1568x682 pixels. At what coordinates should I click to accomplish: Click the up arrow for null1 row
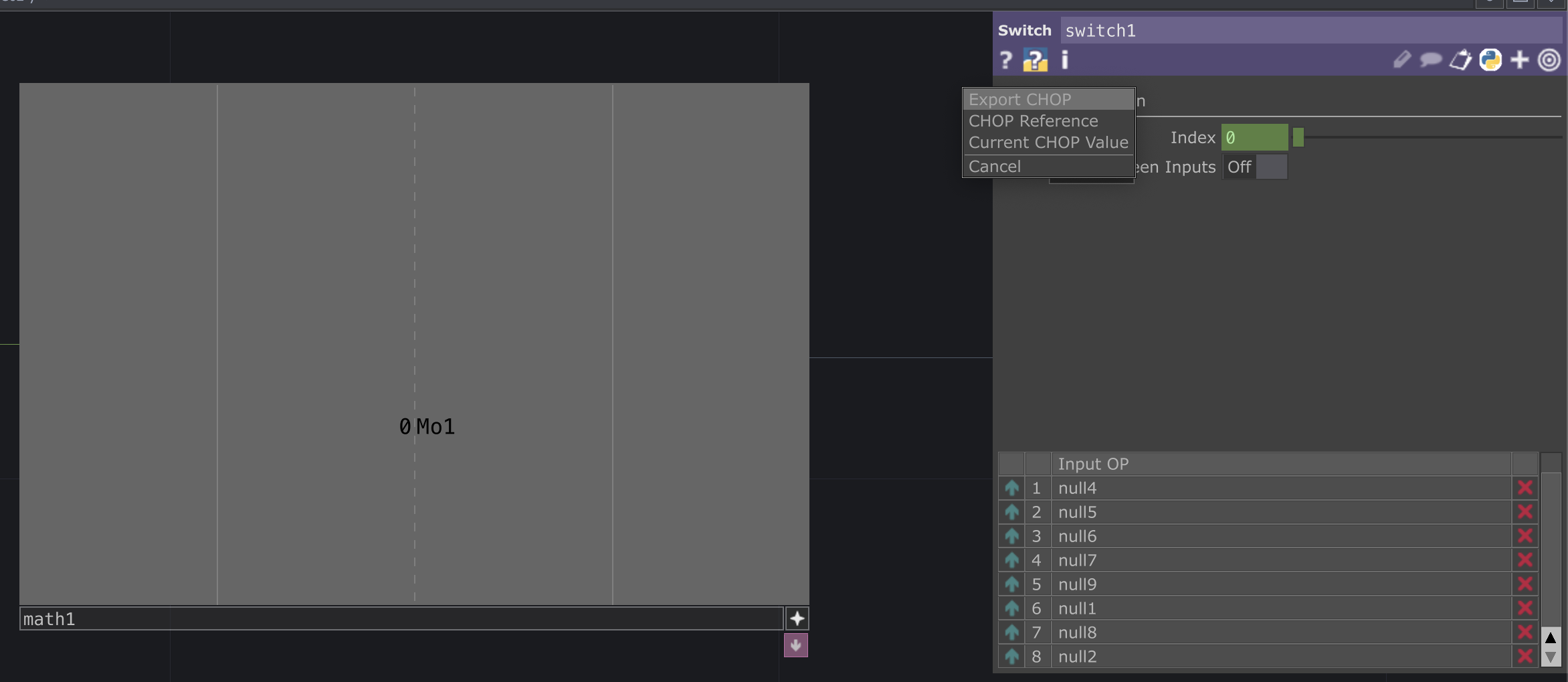(x=1011, y=608)
